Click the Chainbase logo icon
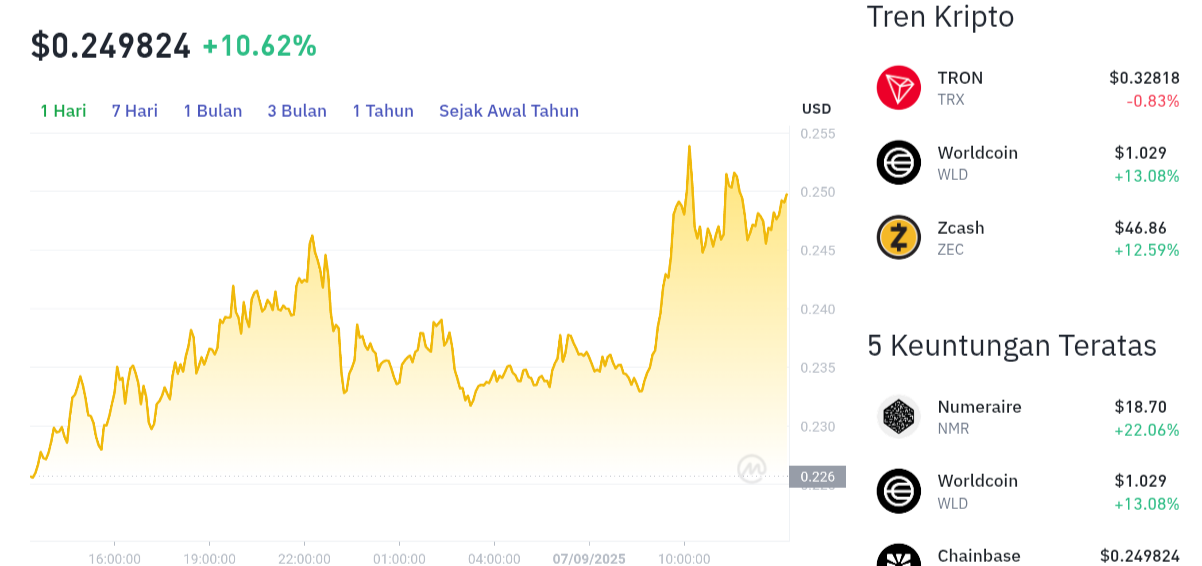Screen dimensions: 1202x566 898,555
